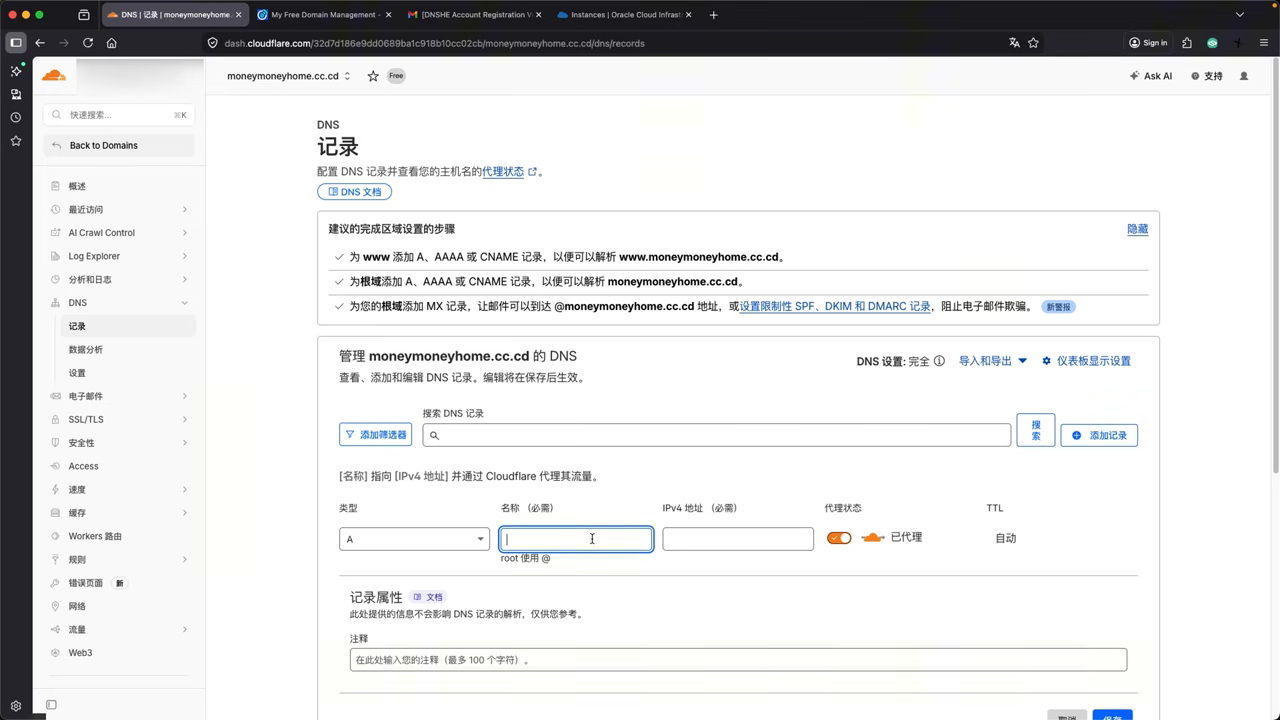
Task: Open the moneymoneyhome.cc.cd domain switcher
Action: [x=289, y=76]
